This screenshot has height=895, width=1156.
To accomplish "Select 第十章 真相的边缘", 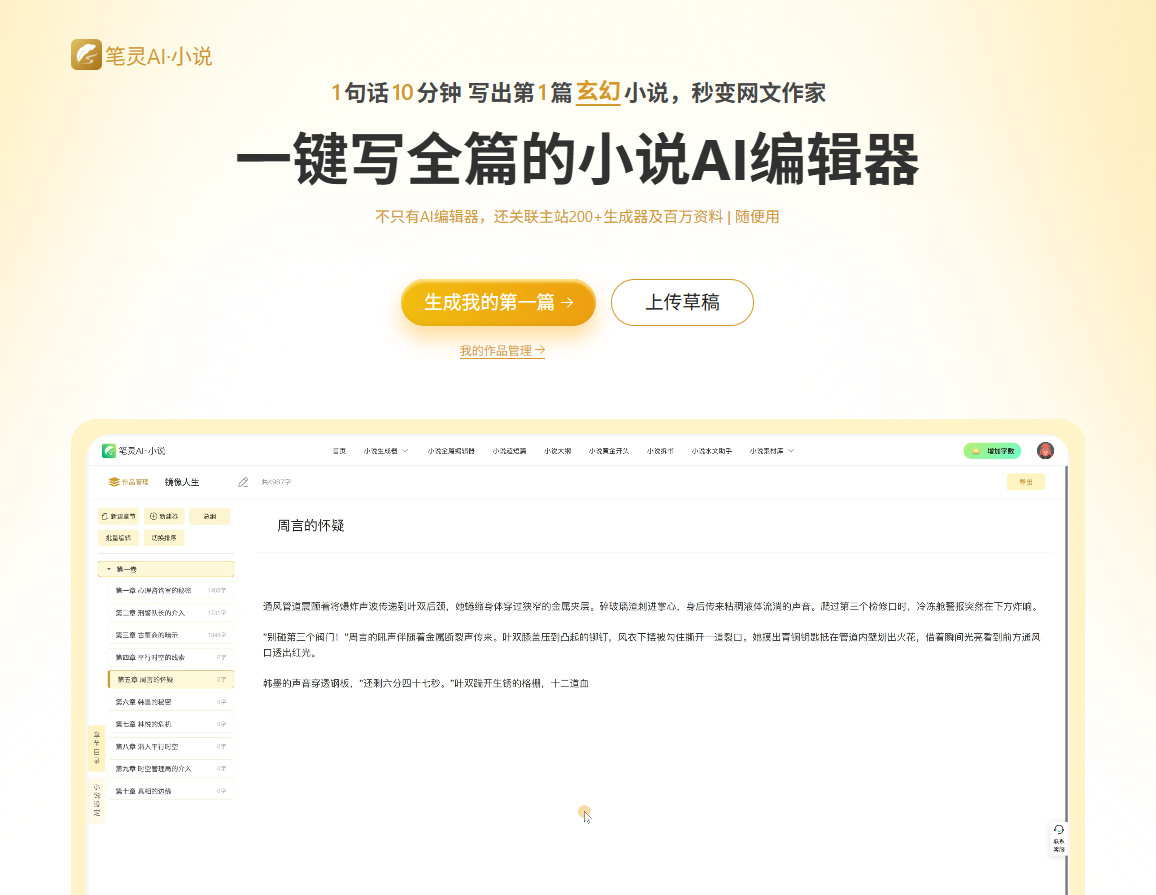I will [171, 791].
